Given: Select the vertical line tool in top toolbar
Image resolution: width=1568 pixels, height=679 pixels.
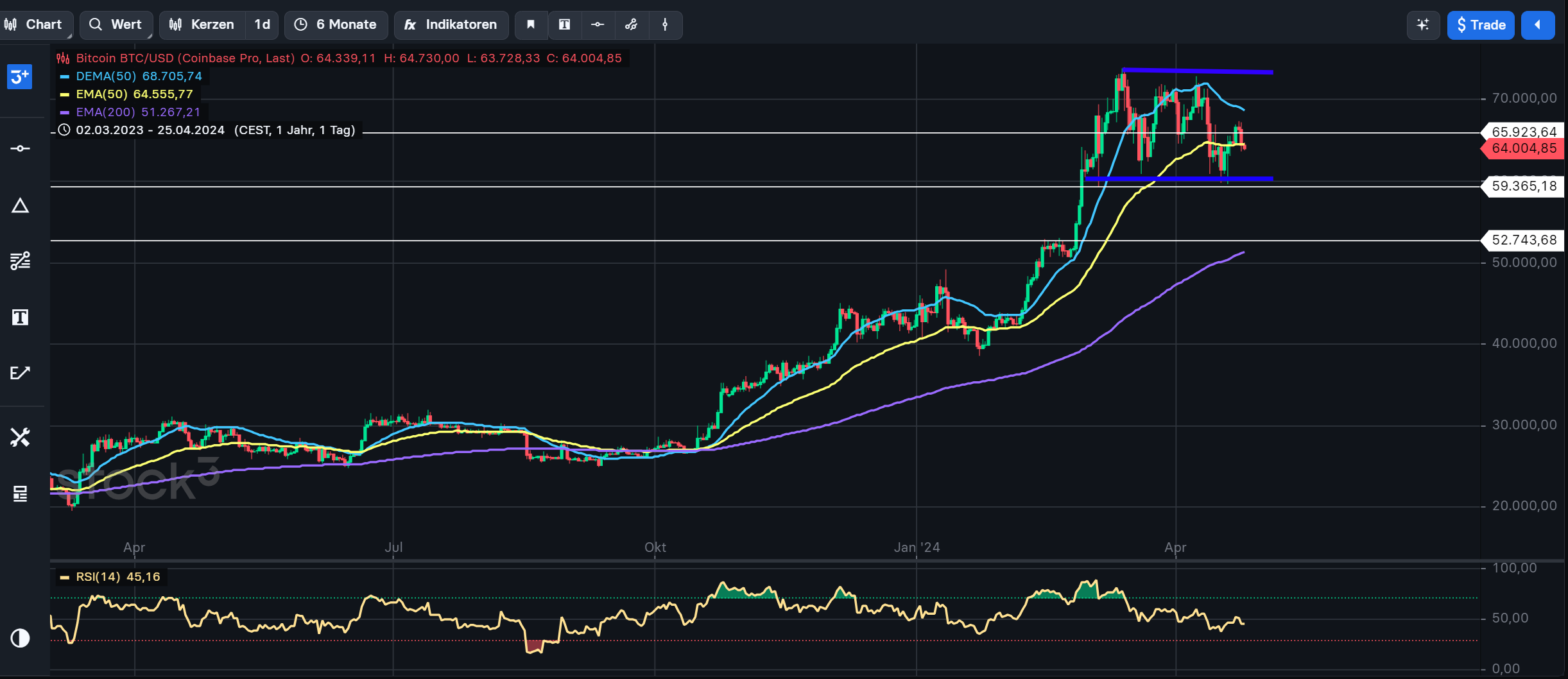Looking at the screenshot, I should [x=665, y=24].
